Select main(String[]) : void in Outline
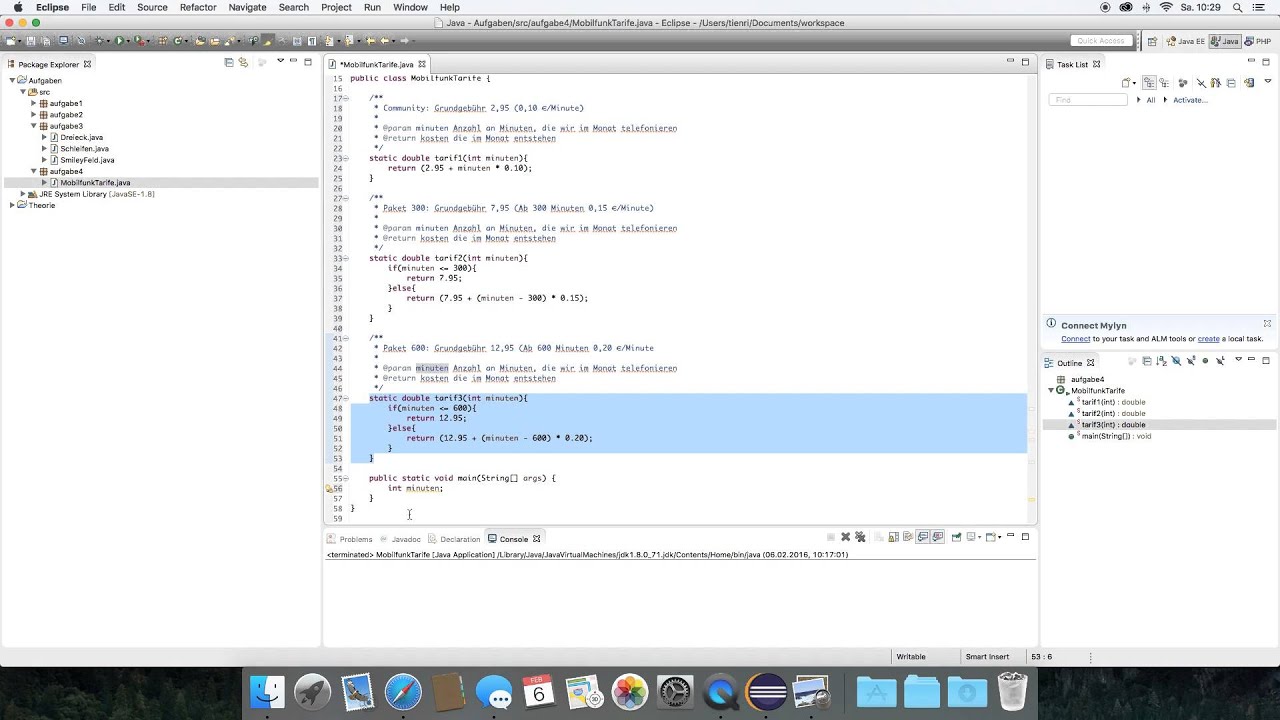1280x720 pixels. click(x=1115, y=436)
